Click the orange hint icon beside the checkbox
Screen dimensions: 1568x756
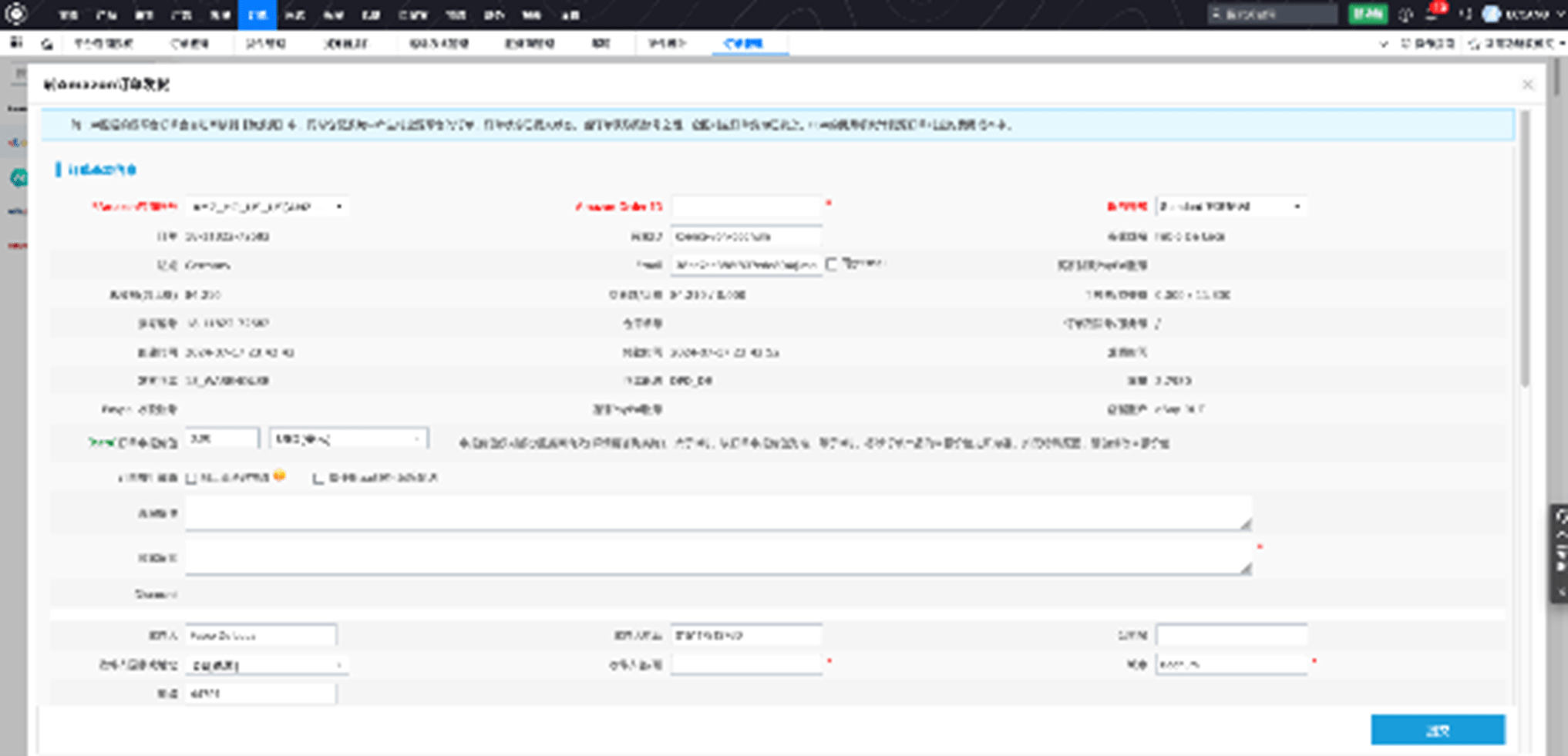point(279,476)
